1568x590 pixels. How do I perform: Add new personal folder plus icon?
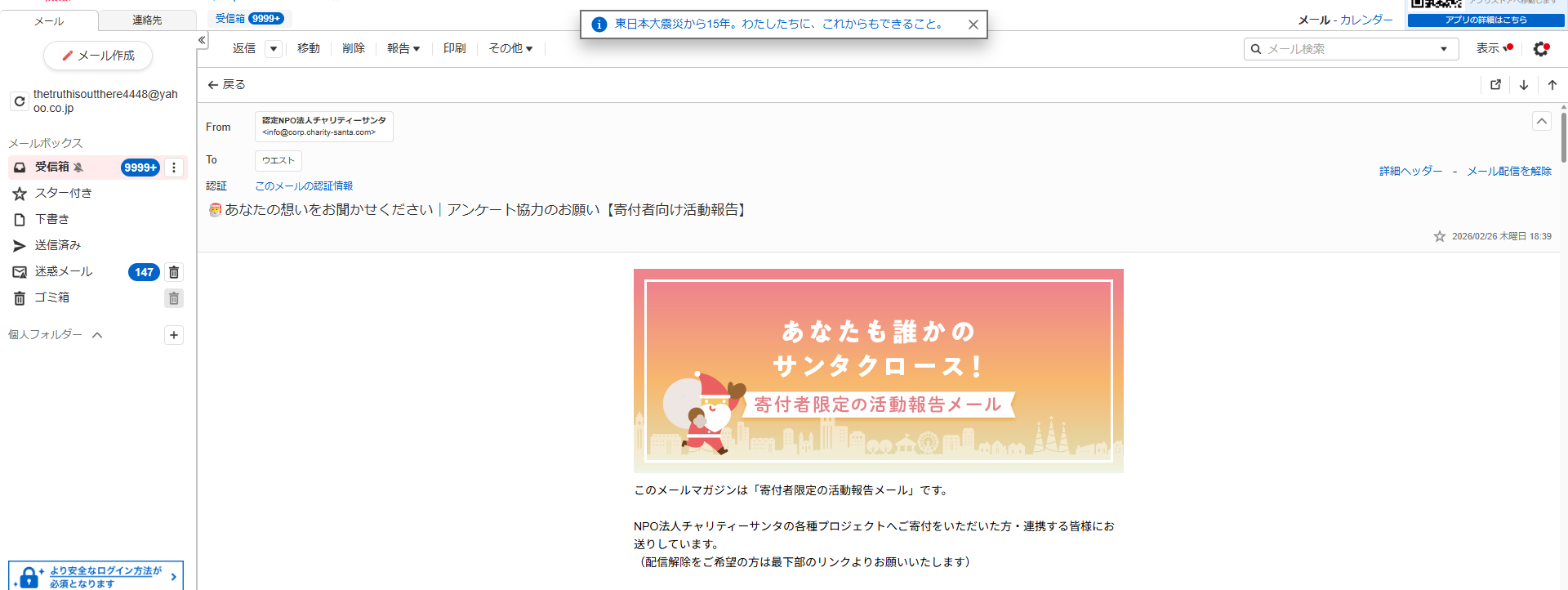[174, 335]
